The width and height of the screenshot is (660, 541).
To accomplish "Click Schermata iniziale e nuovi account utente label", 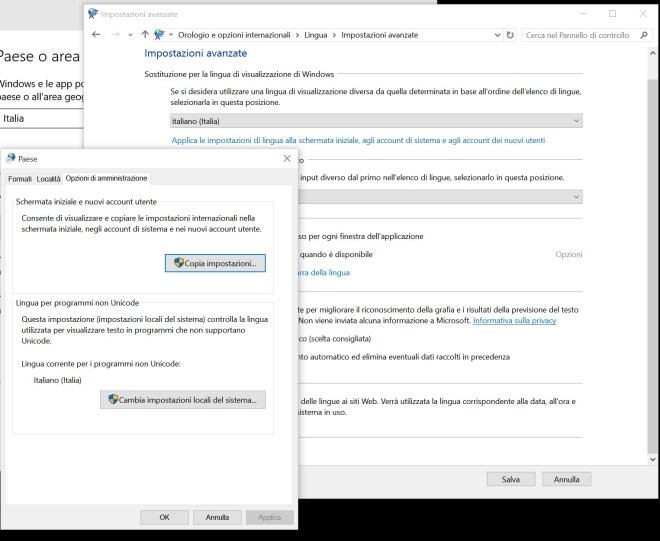I will click(86, 202).
